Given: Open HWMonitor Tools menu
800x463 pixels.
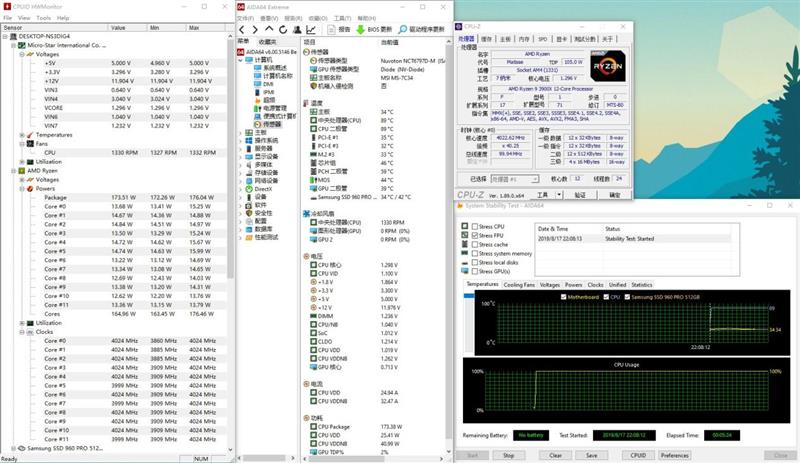Looking at the screenshot, I should click(43, 18).
